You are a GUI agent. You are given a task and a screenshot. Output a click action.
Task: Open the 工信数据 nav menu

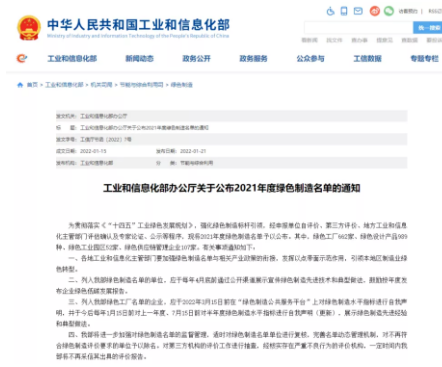[x=367, y=59]
